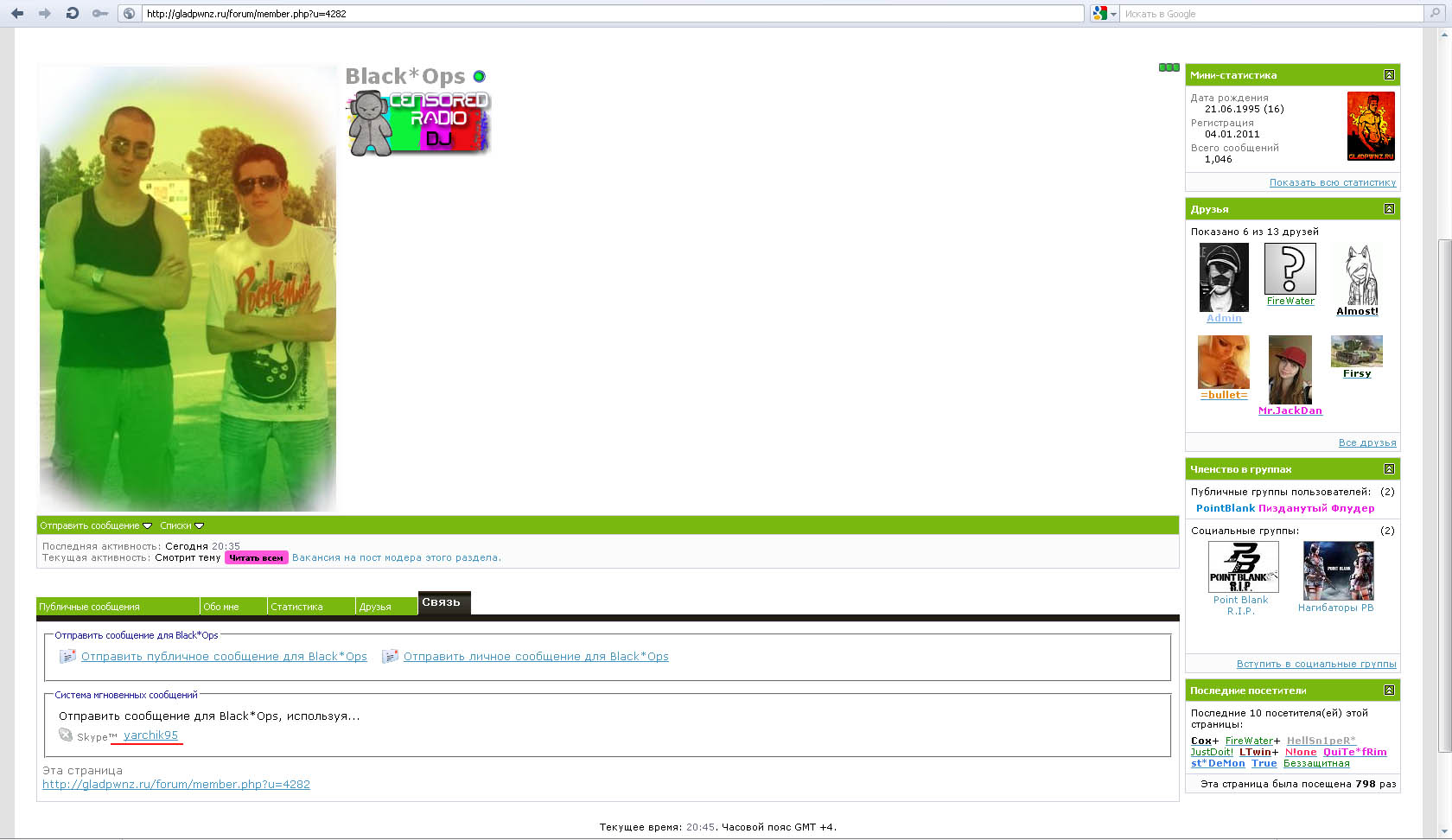1452x840 pixels.
Task: Collapse the Последние посетители panel
Action: [x=1389, y=690]
